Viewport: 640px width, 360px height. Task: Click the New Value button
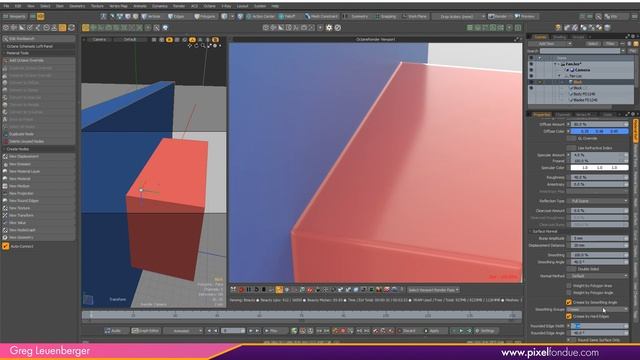(x=38, y=223)
